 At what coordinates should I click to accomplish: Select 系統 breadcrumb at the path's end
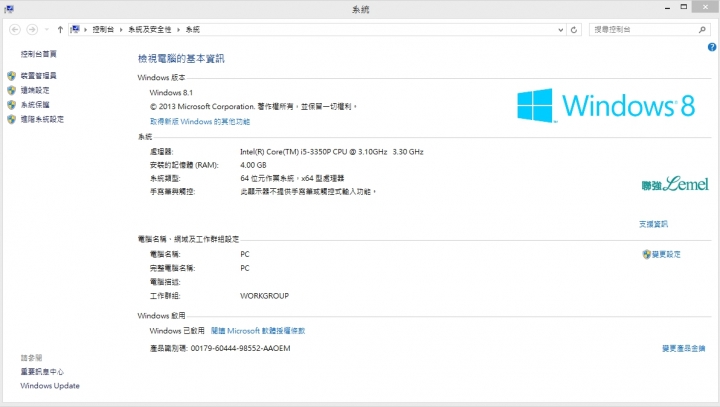[192, 29]
